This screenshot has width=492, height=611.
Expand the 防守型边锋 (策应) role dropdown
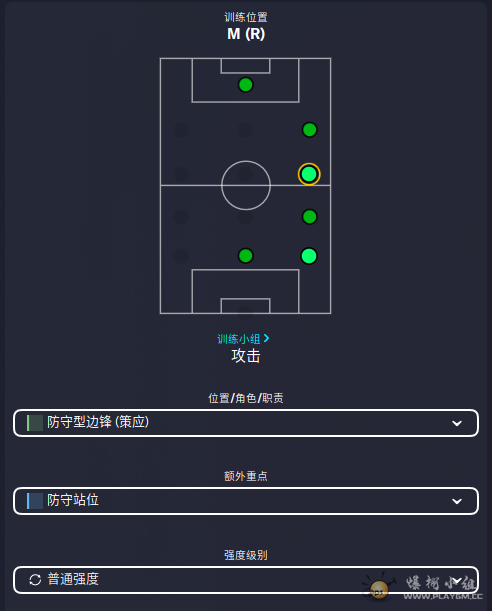tap(246, 423)
